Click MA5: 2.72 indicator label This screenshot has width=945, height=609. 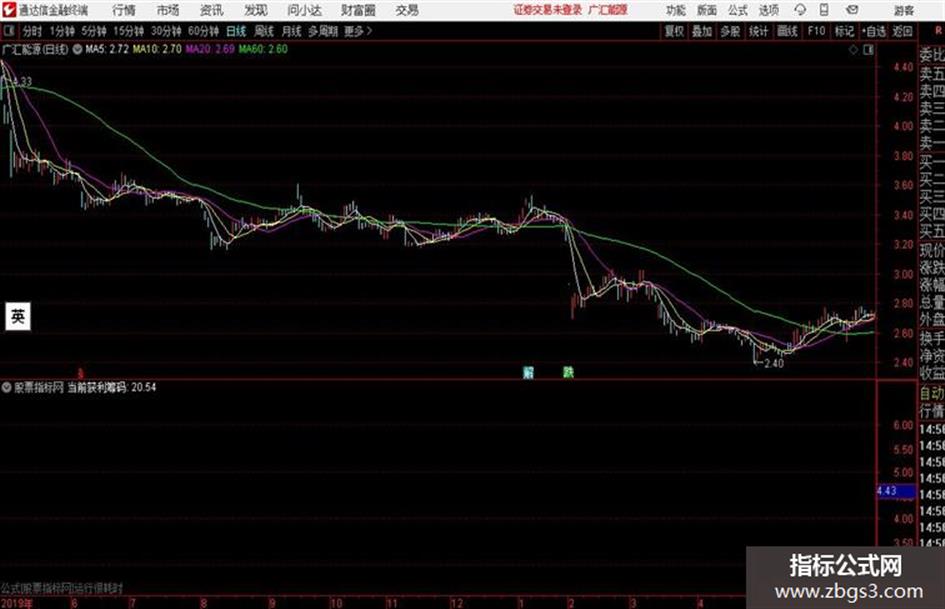pyautogui.click(x=107, y=49)
